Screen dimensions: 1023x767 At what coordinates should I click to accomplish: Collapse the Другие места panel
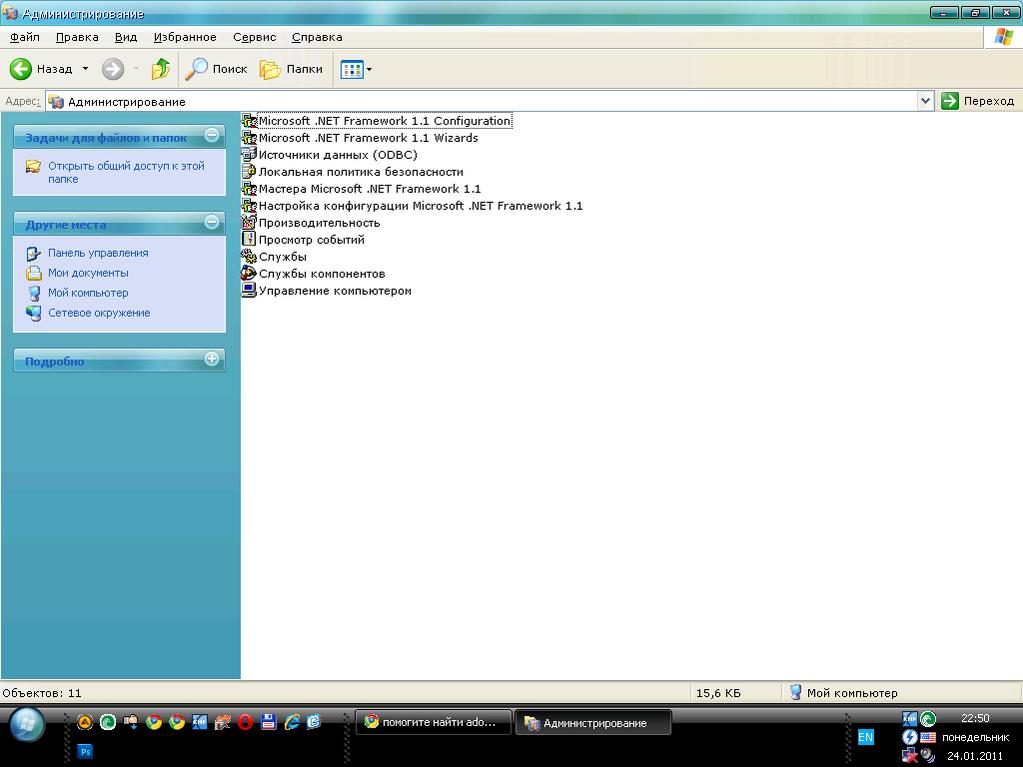tap(211, 222)
